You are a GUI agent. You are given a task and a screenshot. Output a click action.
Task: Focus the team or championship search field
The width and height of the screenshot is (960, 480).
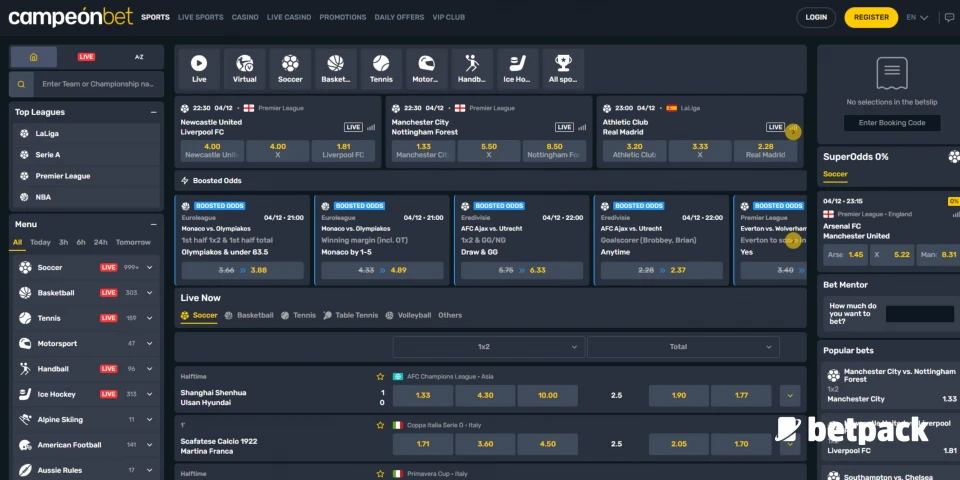[x=97, y=84]
